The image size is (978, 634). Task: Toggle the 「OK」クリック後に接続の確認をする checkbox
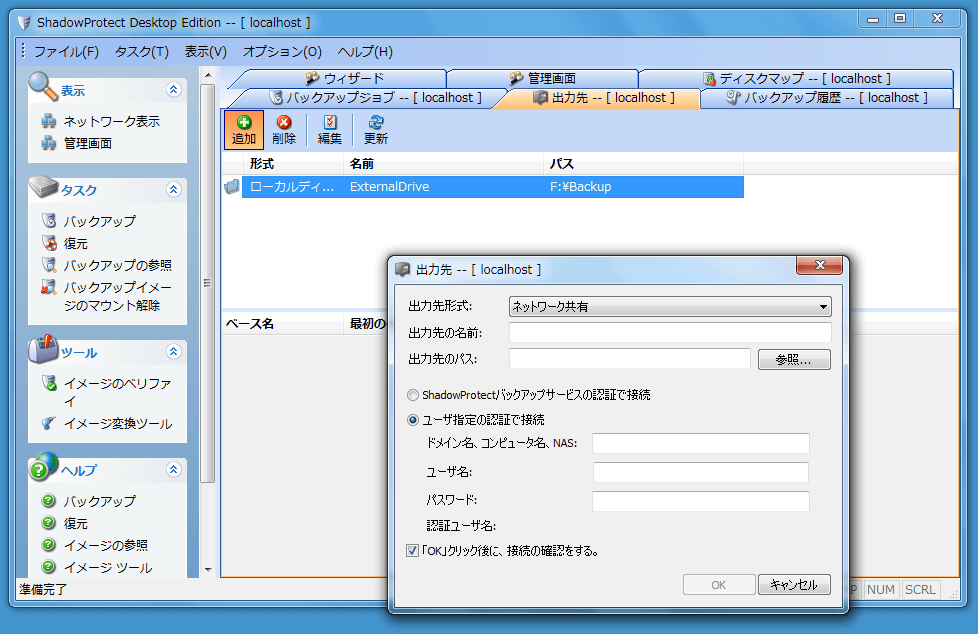412,550
